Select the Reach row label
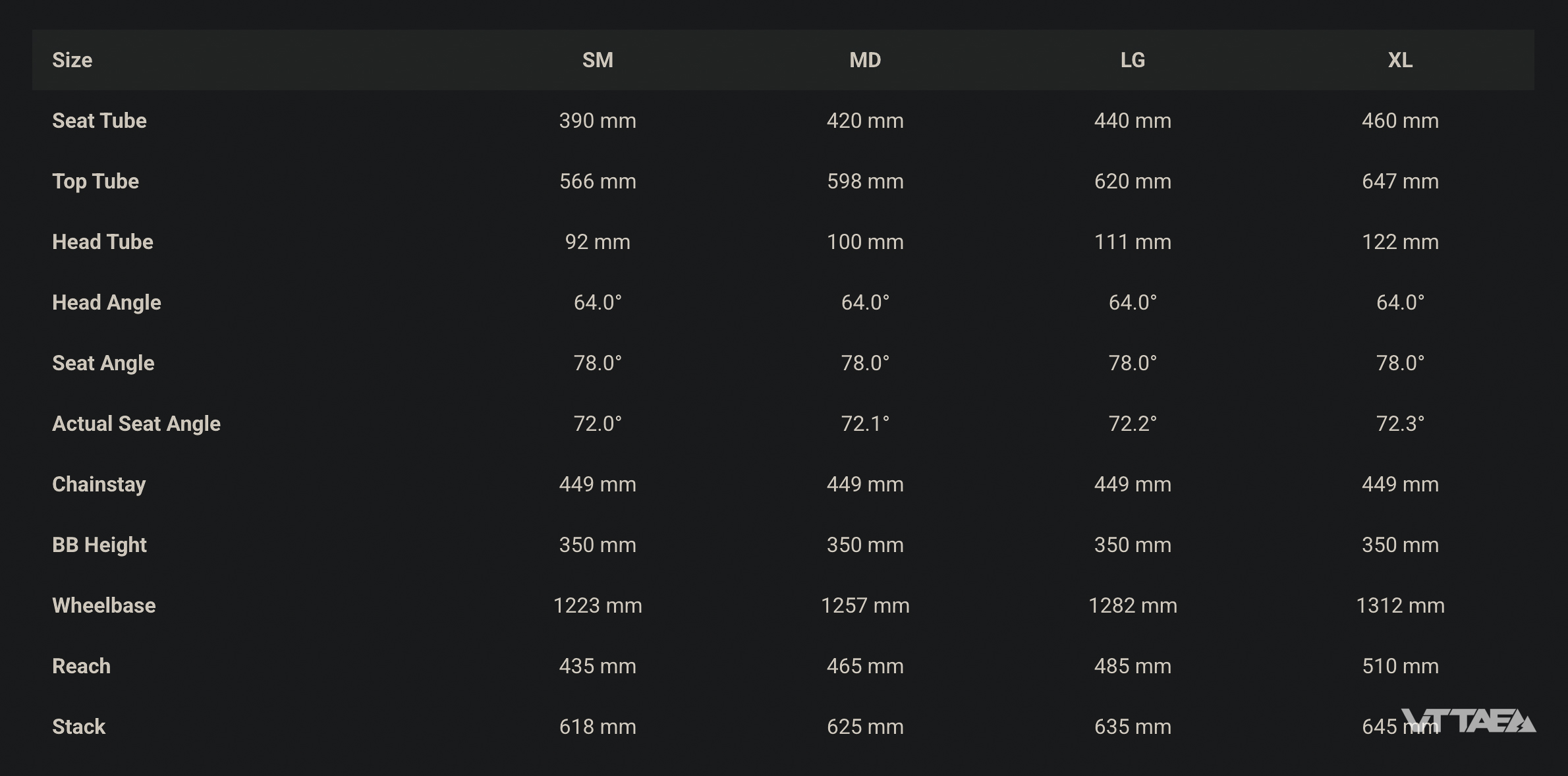This screenshot has height=776, width=1568. point(82,666)
